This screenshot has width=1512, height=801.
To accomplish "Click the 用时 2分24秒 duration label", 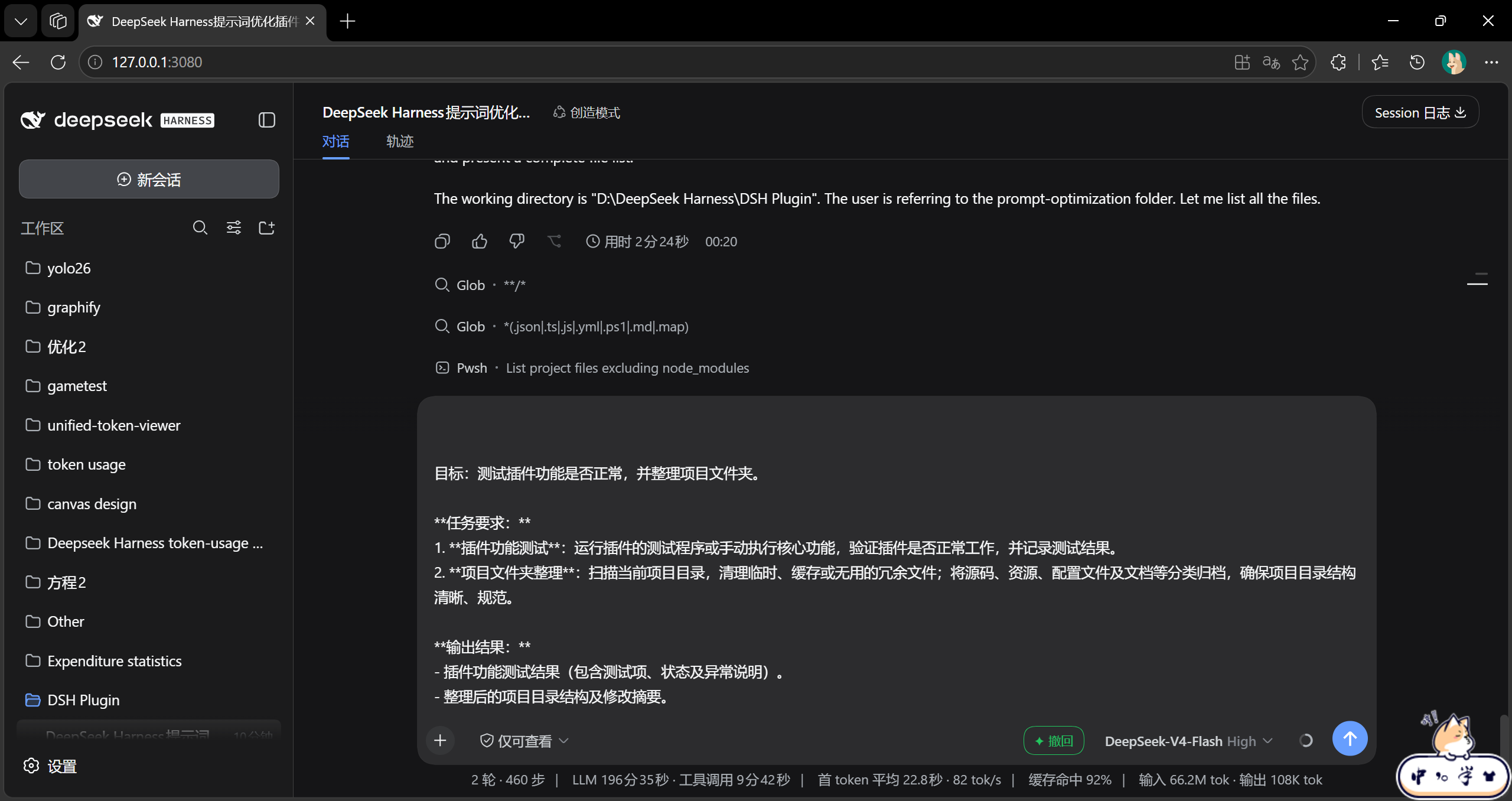I will point(637,242).
